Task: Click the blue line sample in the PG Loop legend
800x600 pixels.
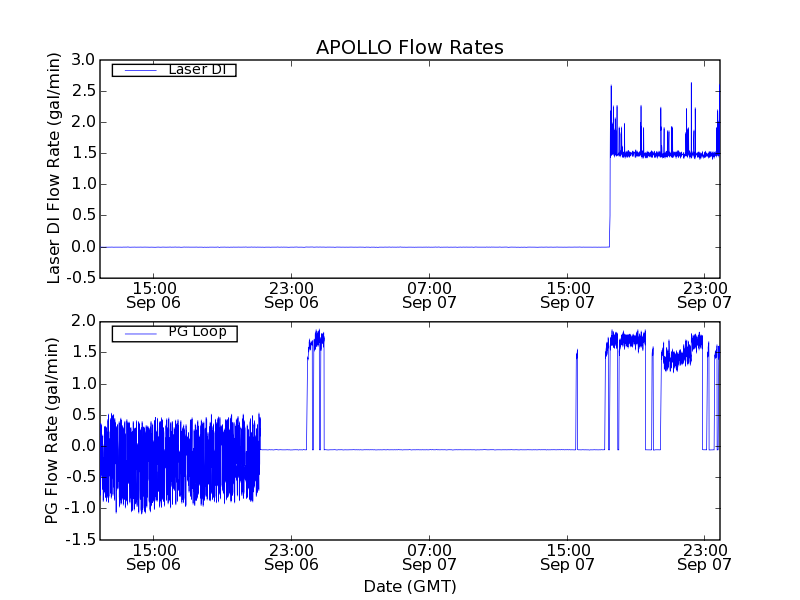Action: (x=140, y=334)
